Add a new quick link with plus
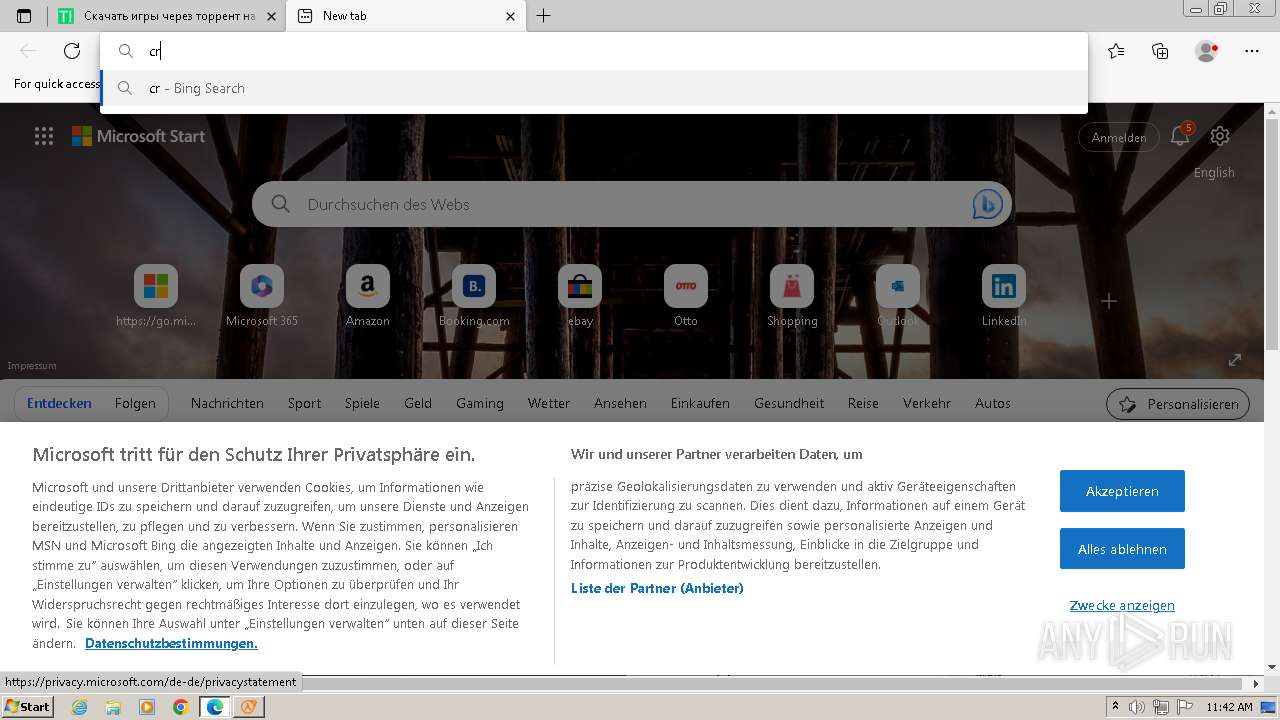The image size is (1280, 720). click(x=1109, y=301)
